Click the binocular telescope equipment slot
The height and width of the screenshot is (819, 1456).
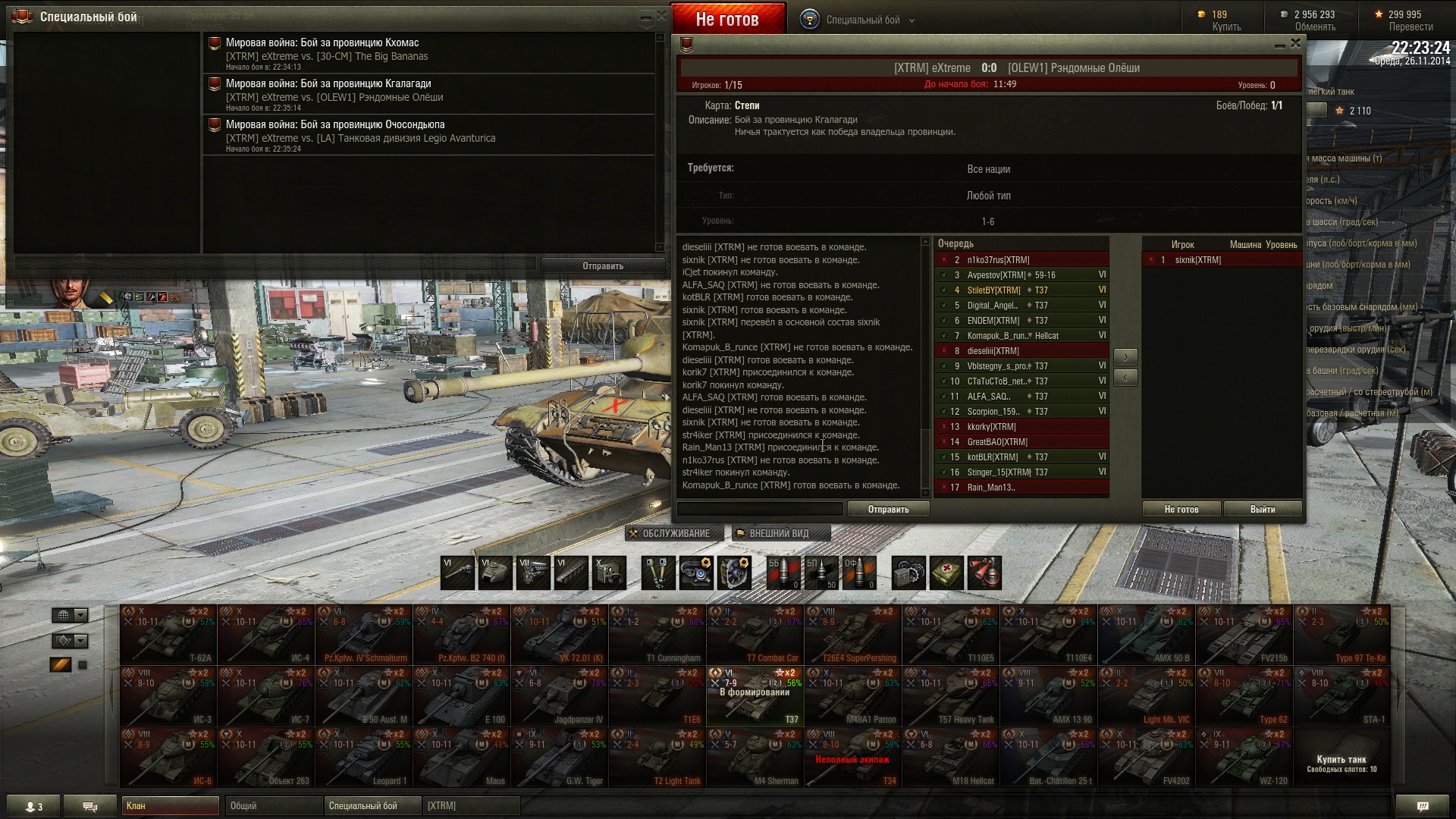point(658,573)
